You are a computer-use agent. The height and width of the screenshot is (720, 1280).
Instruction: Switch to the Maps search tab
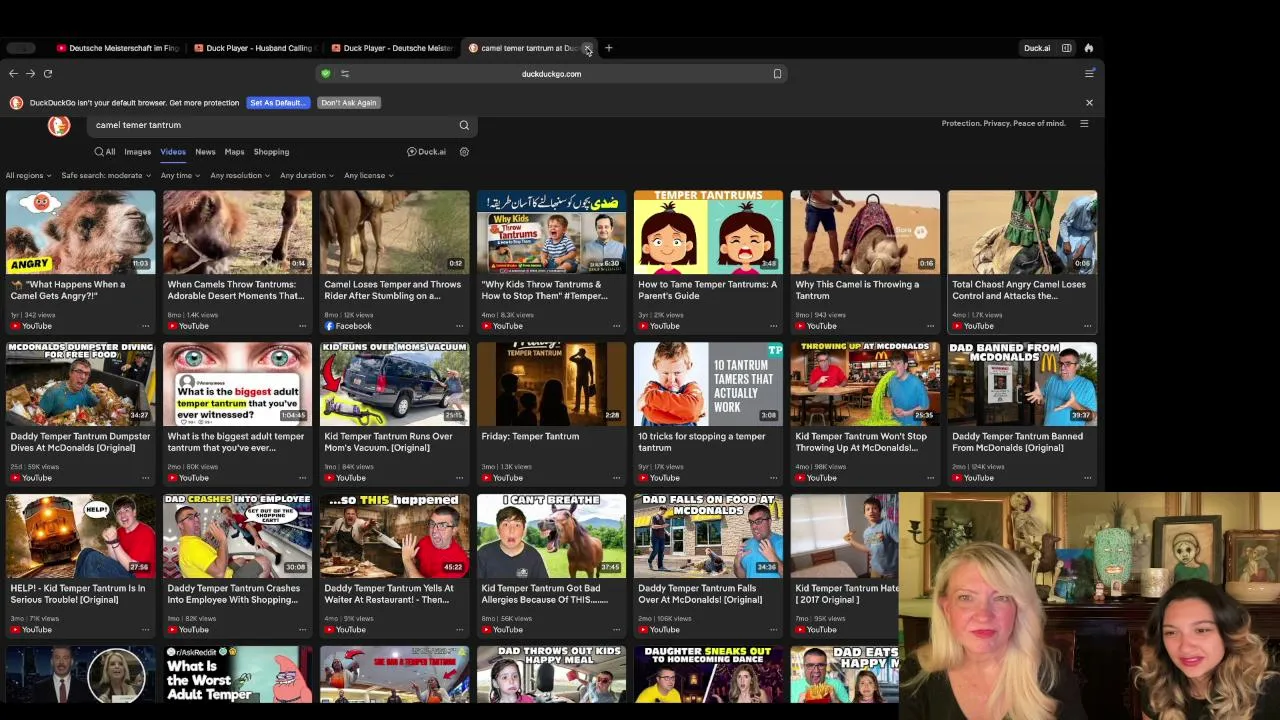(234, 152)
